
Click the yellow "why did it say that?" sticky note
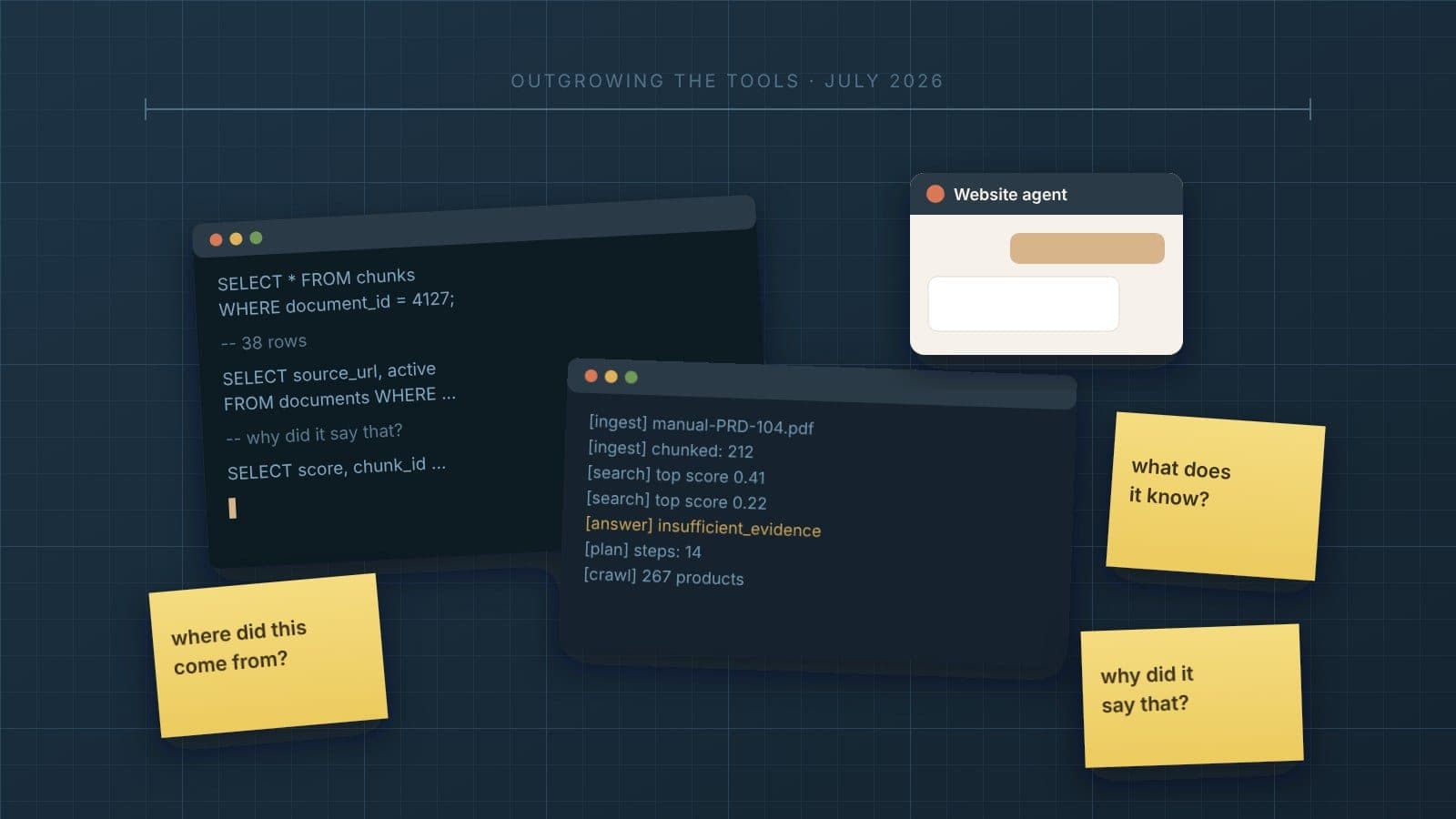(x=1192, y=696)
